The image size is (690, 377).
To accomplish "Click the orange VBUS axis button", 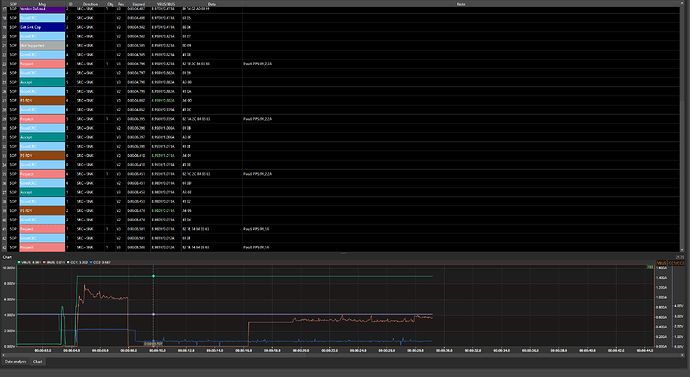I will tap(661, 263).
